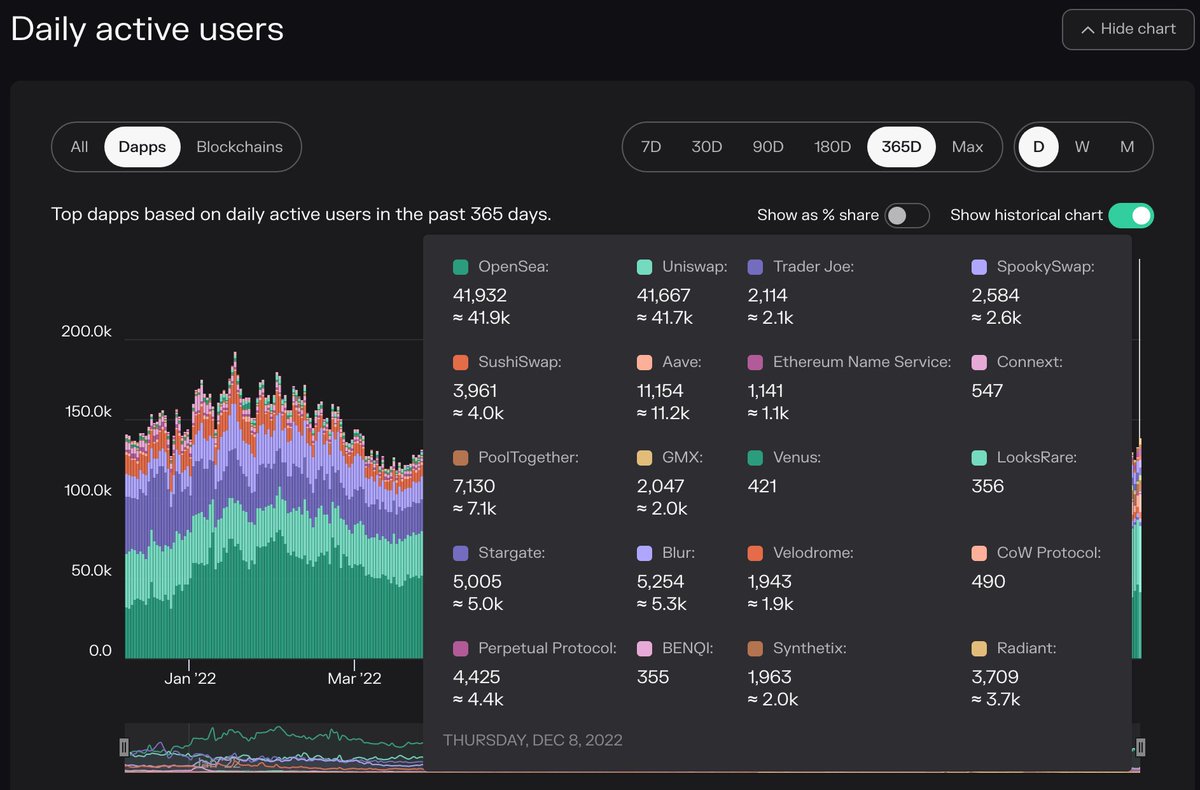The width and height of the screenshot is (1200, 790).
Task: Click the OpenSea value 41,932
Action: tap(480, 296)
